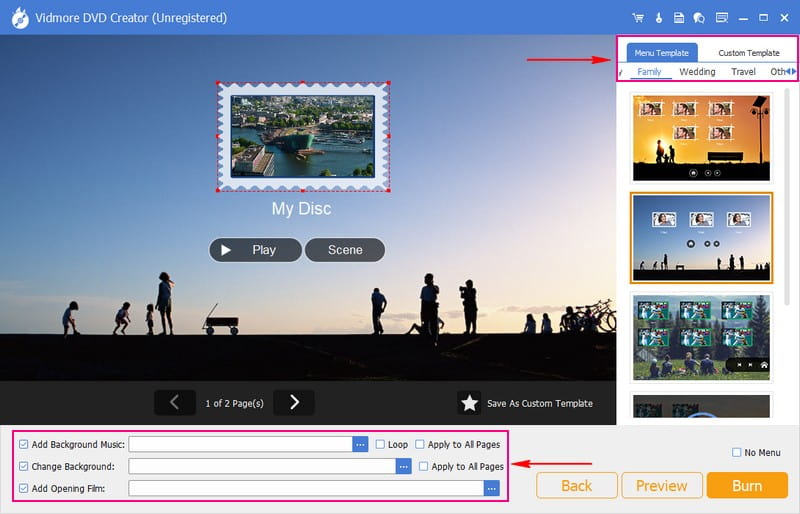The image size is (800, 514).
Task: Open the title bar menu icon
Action: click(x=722, y=18)
